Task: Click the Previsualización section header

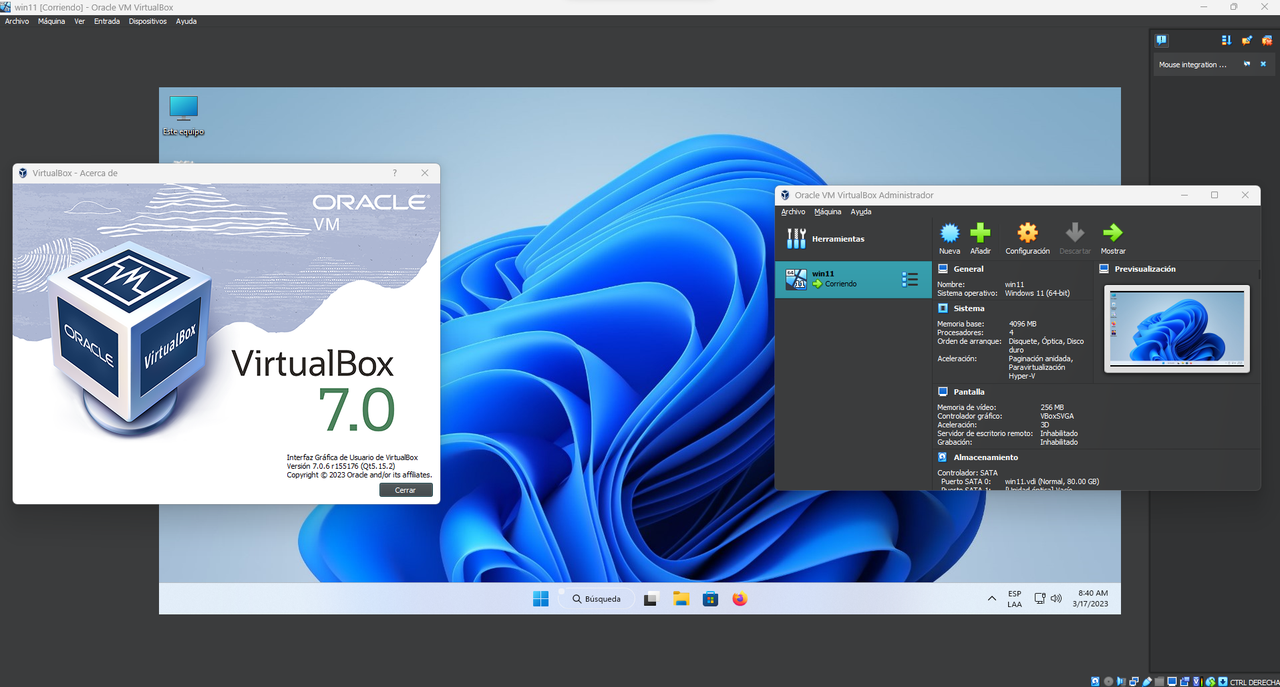Action: point(1145,269)
